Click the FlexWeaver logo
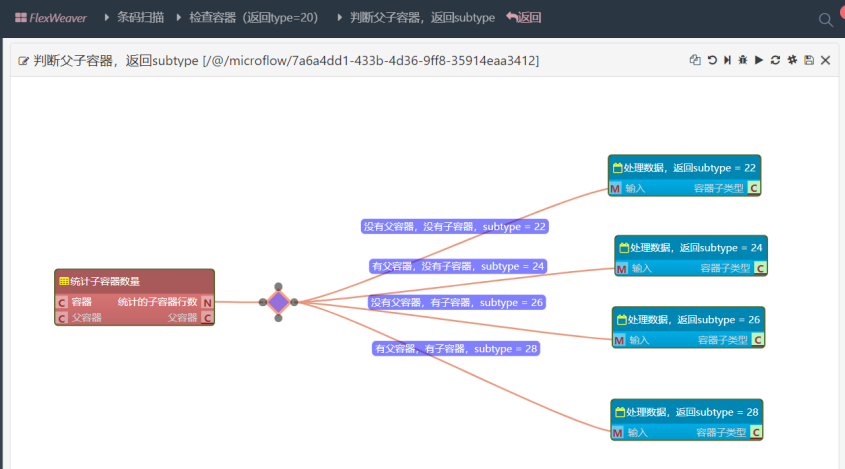The height and width of the screenshot is (469, 845). click(x=50, y=18)
